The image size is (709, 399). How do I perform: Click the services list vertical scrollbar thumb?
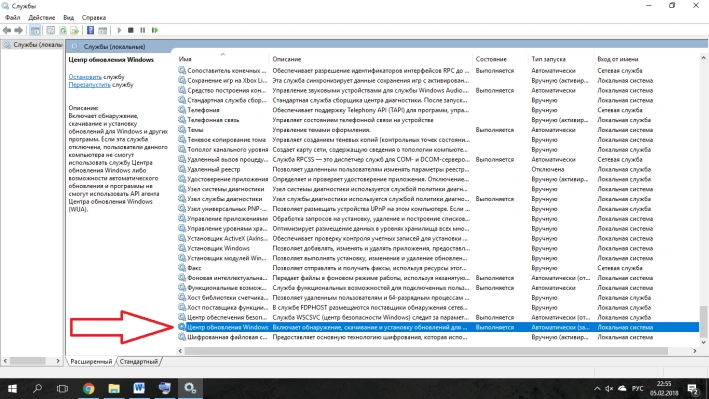[703, 321]
